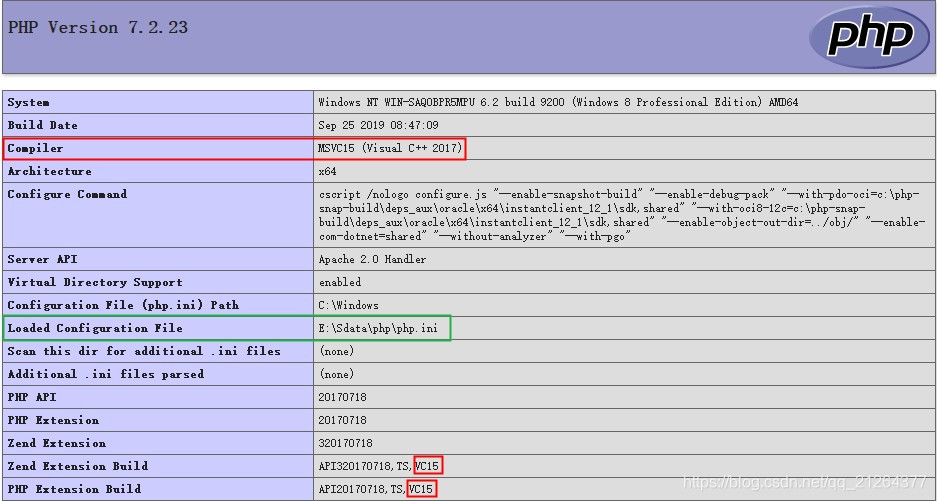
Task: Click '(none)' in Additional .ini files parsed row
Action: point(337,374)
